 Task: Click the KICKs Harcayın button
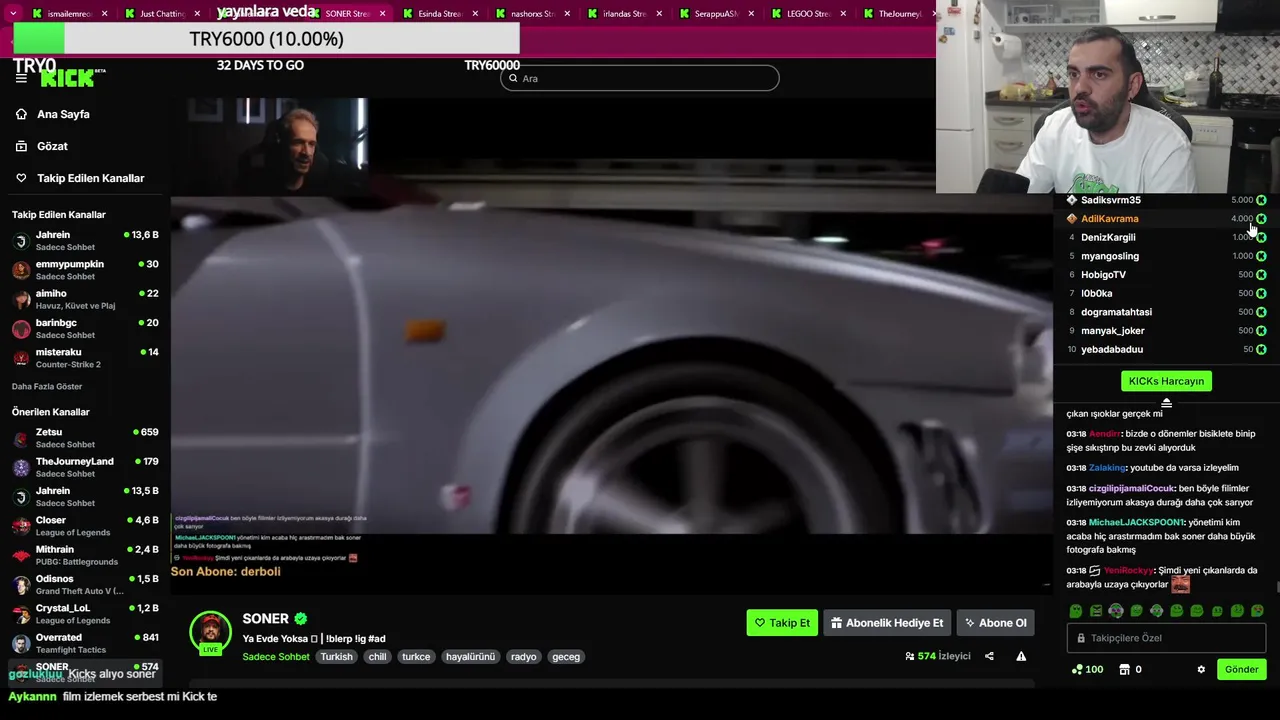click(x=1166, y=381)
